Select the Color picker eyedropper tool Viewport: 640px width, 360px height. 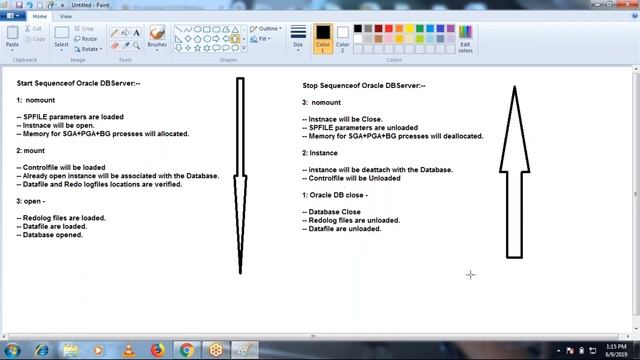tap(126, 45)
